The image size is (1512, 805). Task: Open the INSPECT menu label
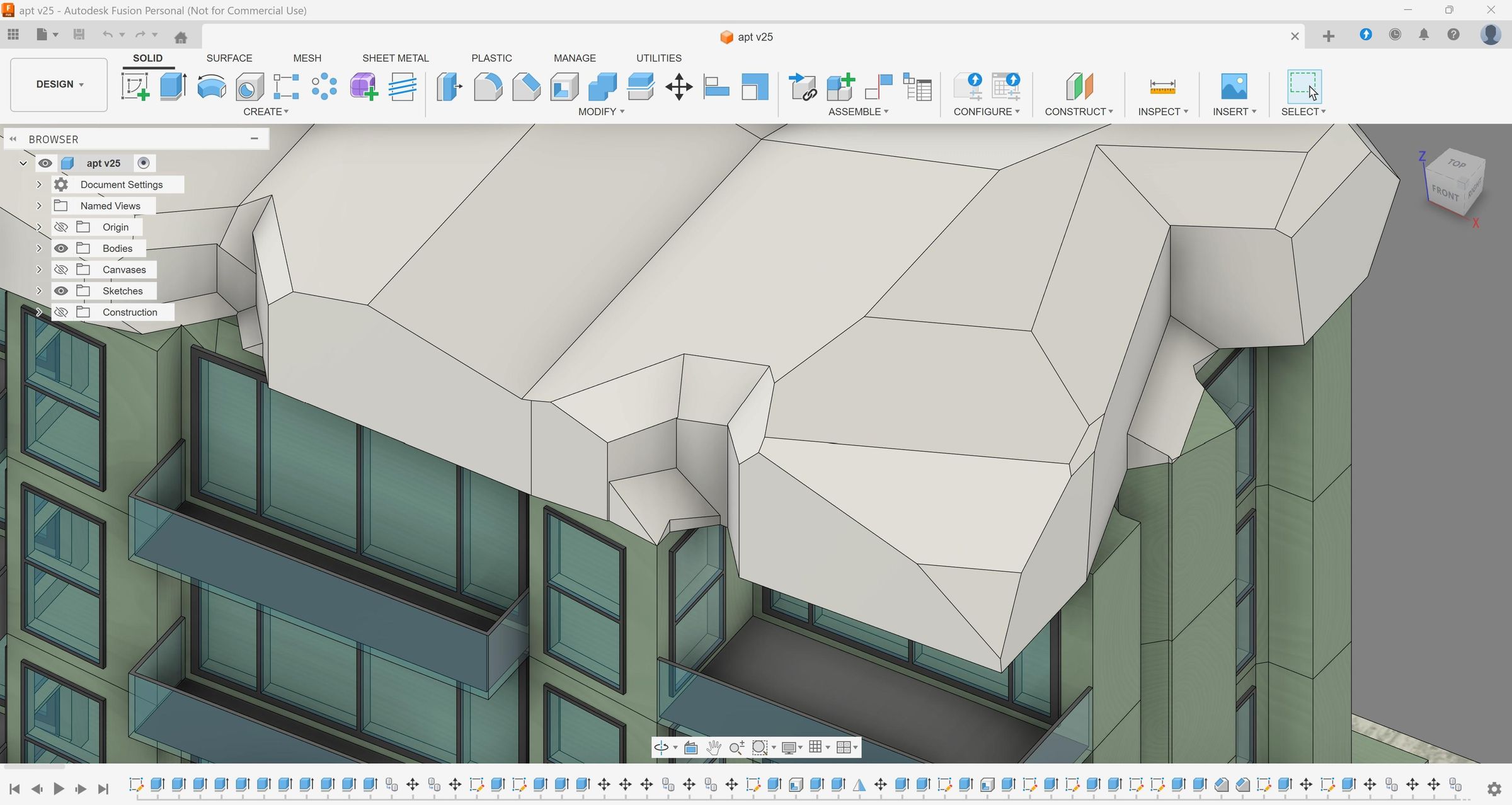(x=1163, y=111)
